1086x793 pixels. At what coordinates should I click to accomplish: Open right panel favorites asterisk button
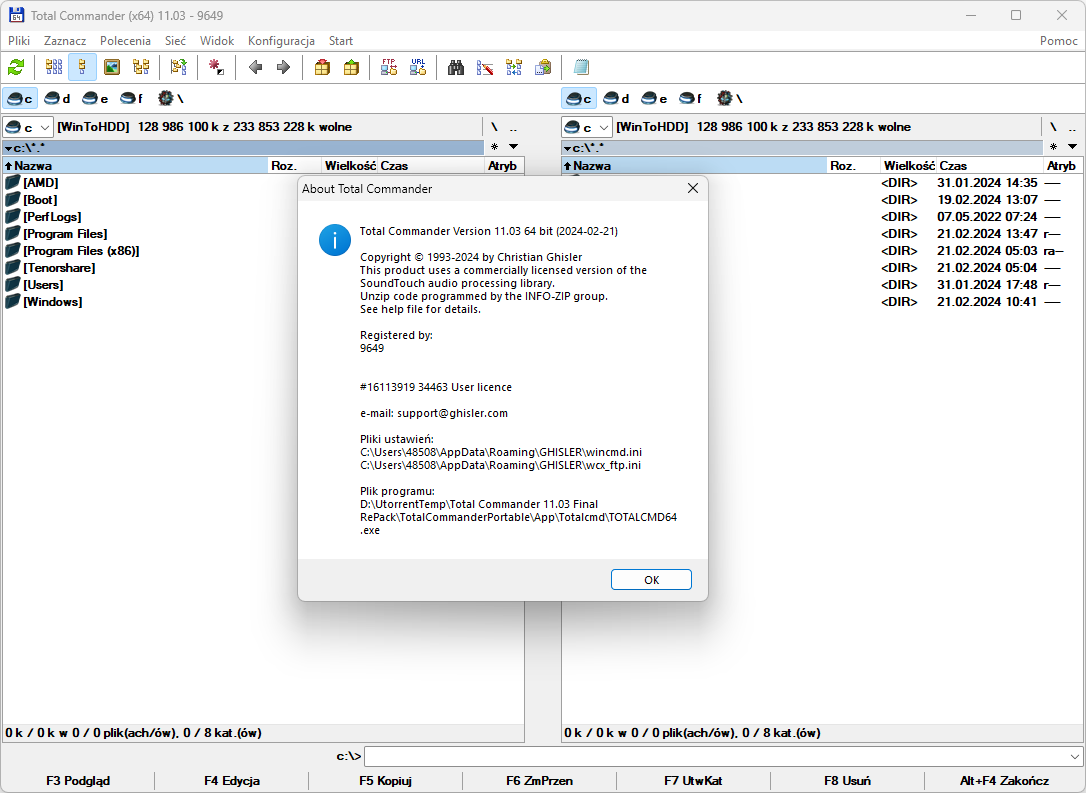(x=1053, y=146)
